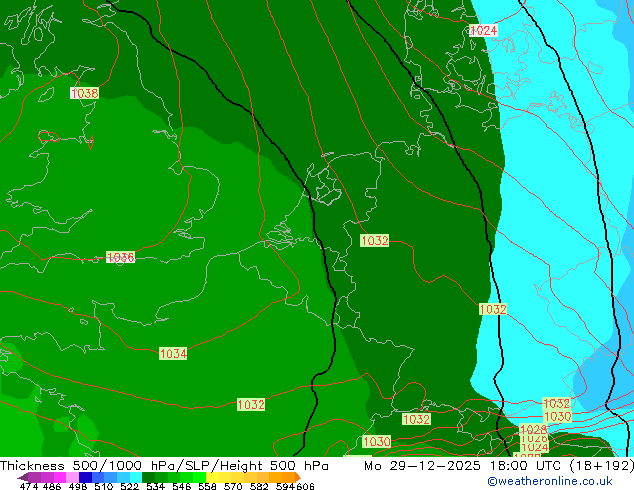Image resolution: width=634 pixels, height=490 pixels.
Task: Click the cyan legend swatch above 522
Action: pos(136,477)
